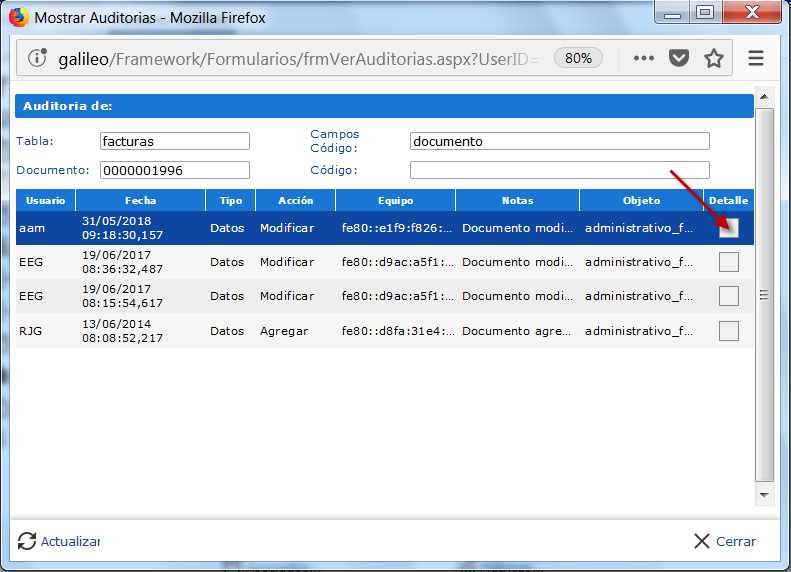Viewport: 791px width, 572px height.
Task: Check the Detalle box for 08:36:32,487 row
Action: tap(729, 262)
